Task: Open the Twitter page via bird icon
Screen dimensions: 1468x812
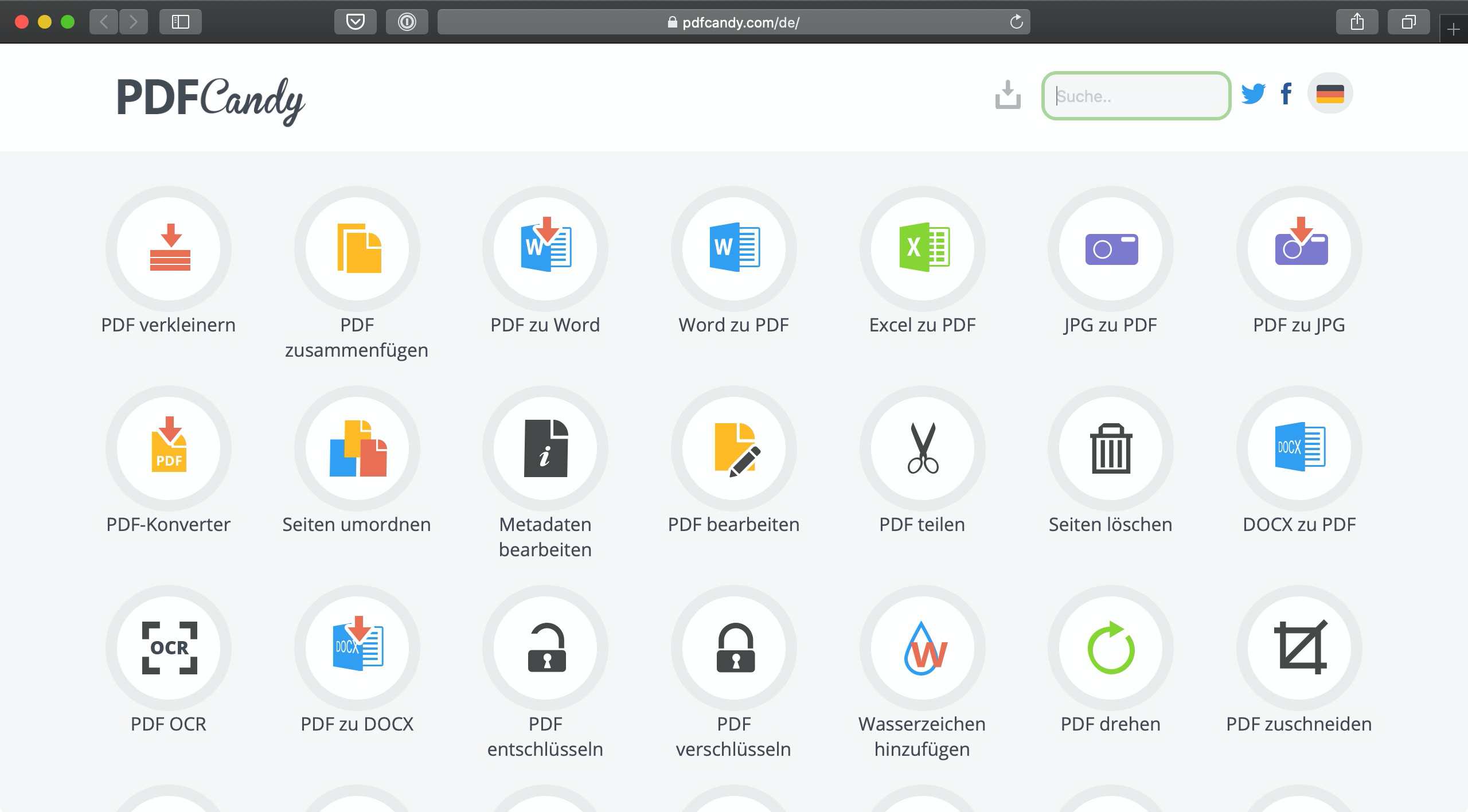Action: [x=1254, y=94]
